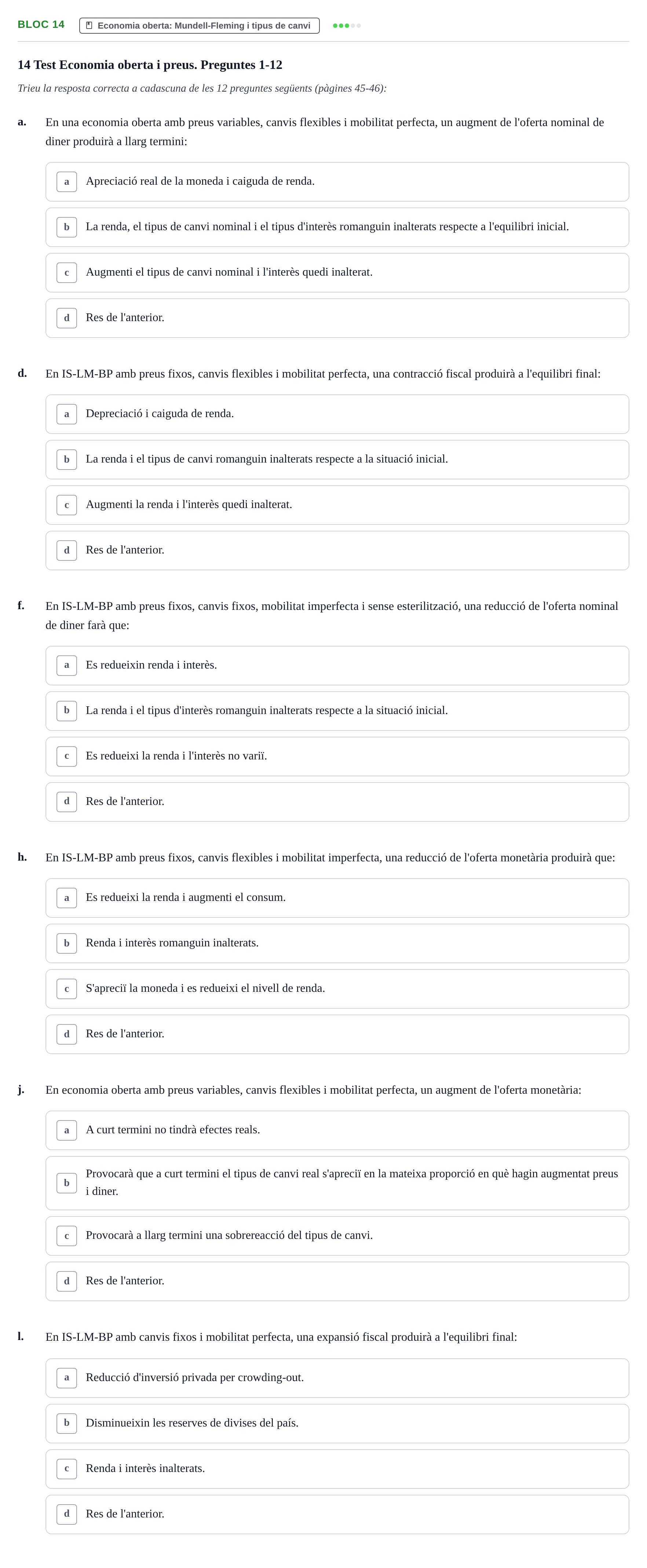Viewport: 647px width, 1568px height.
Task: Pick 'Depreciació i caiguda de renda' answer
Action: point(337,414)
